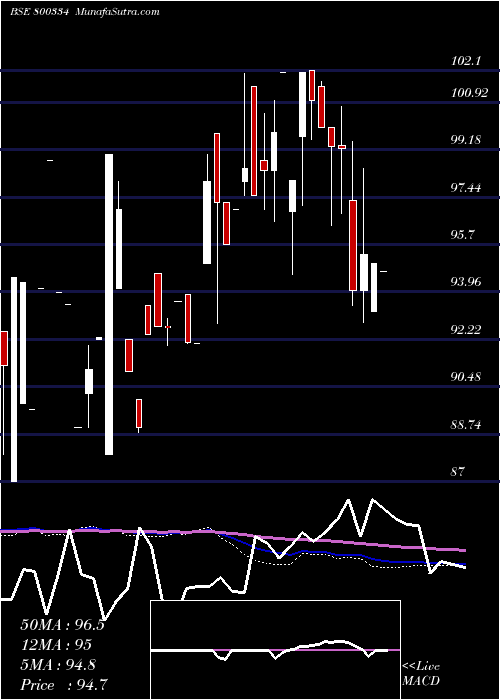Click inside the Live MACD inset chart
The image size is (500, 700).
275,650
